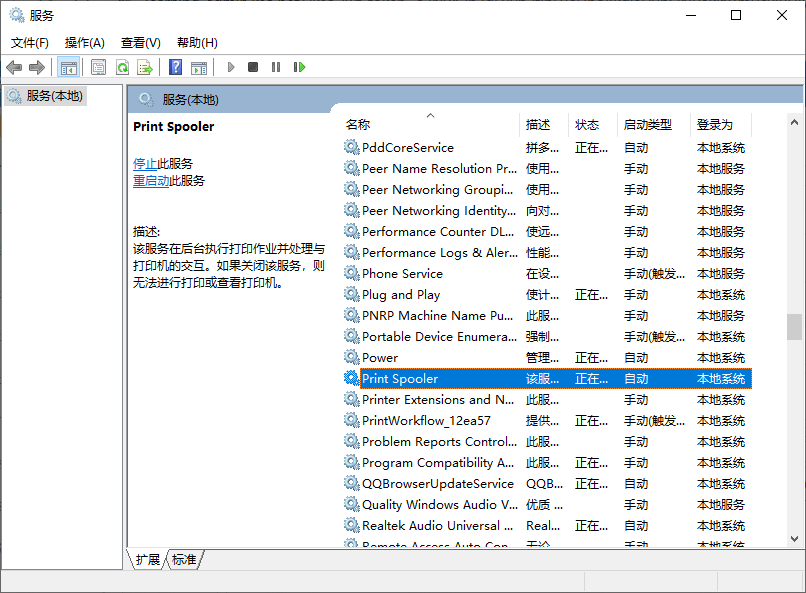This screenshot has height=593, width=806.
Task: Click gear icon of PddCoreService row
Action: (x=352, y=147)
